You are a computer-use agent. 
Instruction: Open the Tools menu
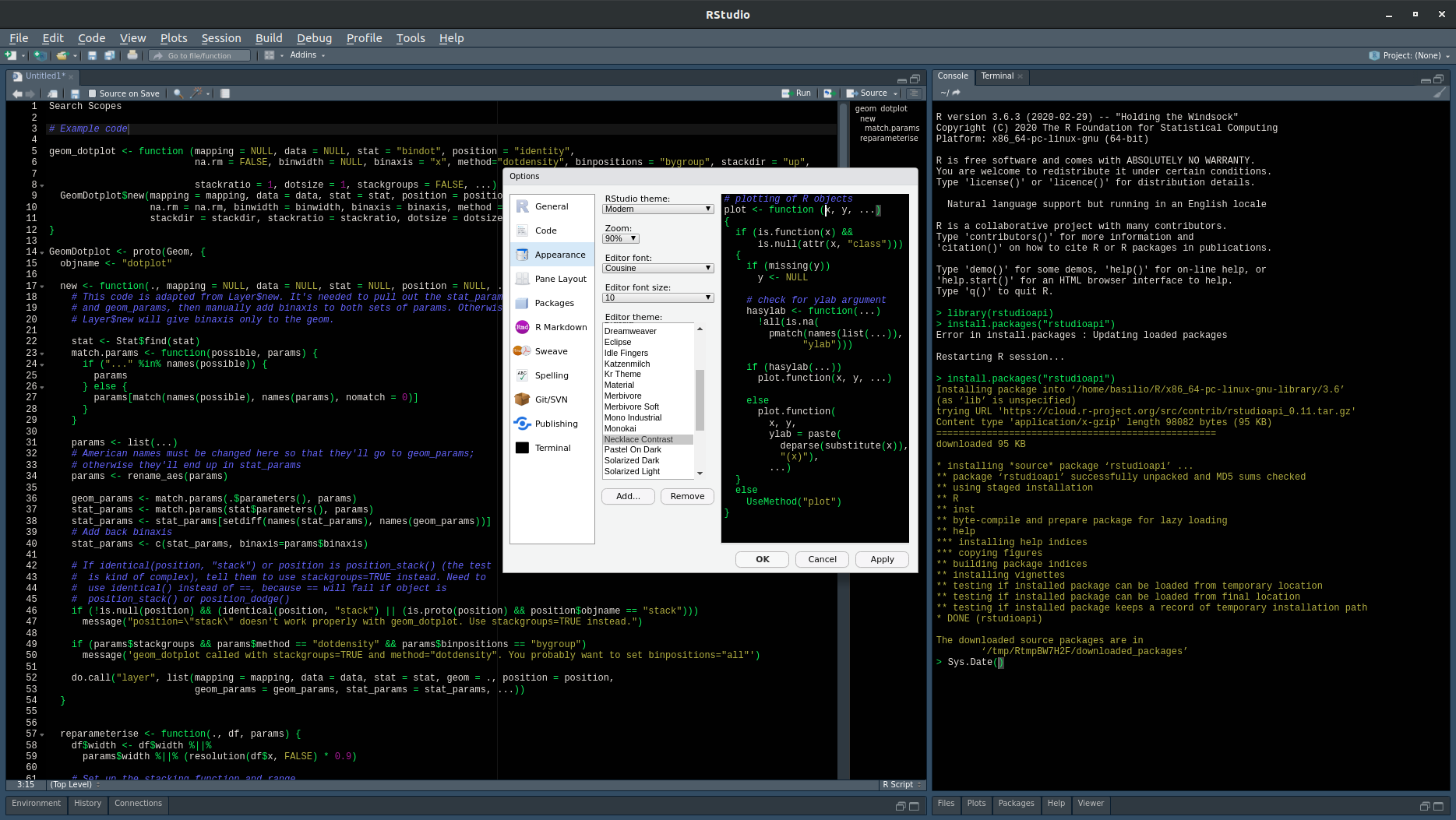pyautogui.click(x=411, y=38)
